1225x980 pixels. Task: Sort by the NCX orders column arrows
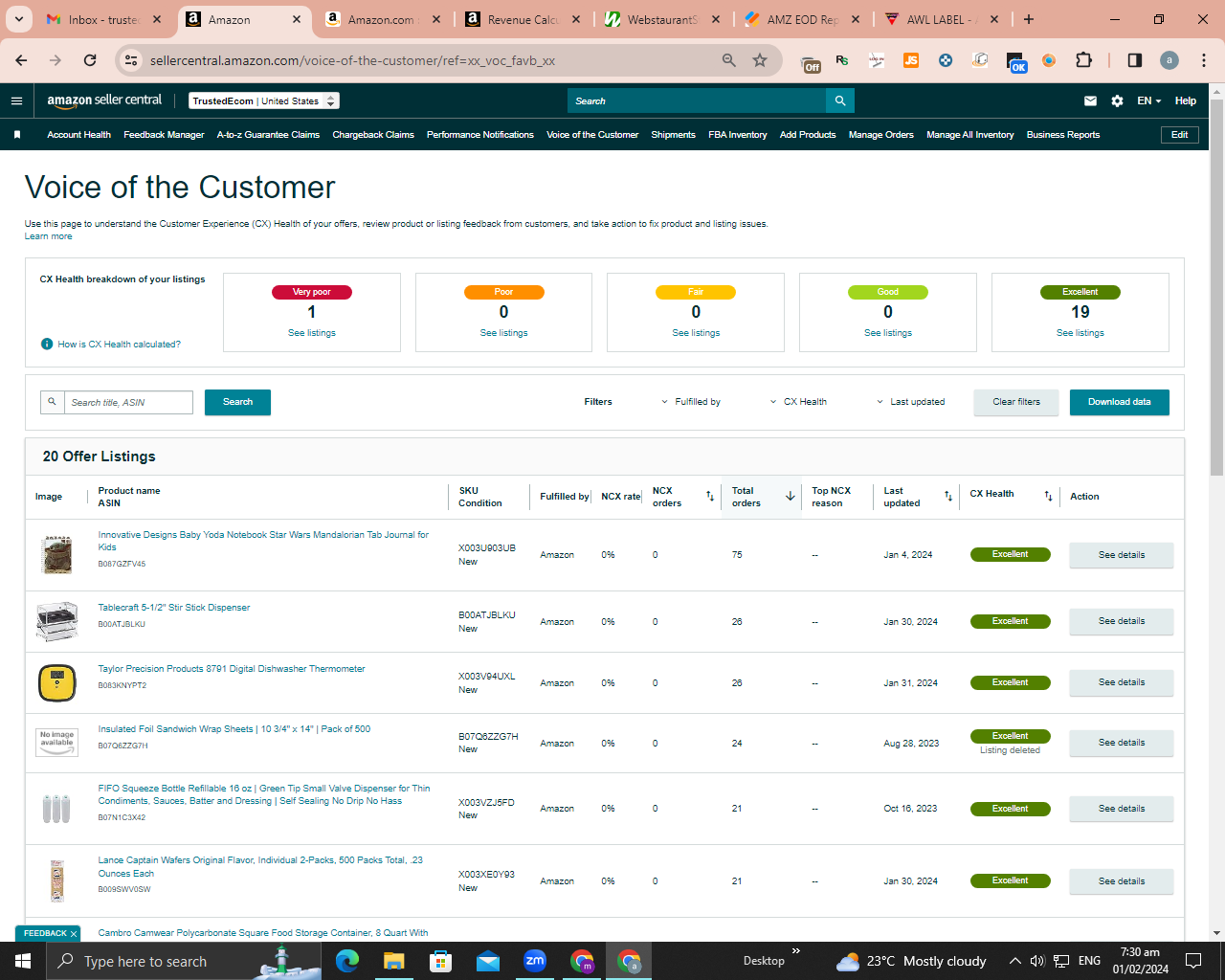(710, 496)
